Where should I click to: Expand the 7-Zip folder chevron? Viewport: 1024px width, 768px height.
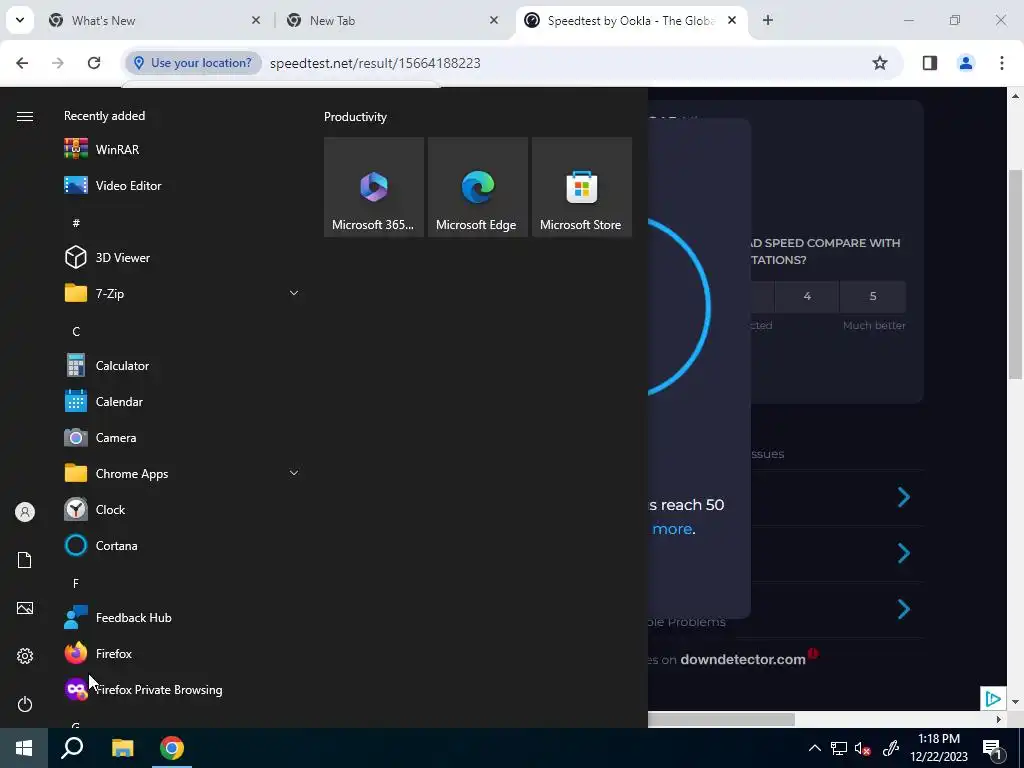tap(294, 293)
